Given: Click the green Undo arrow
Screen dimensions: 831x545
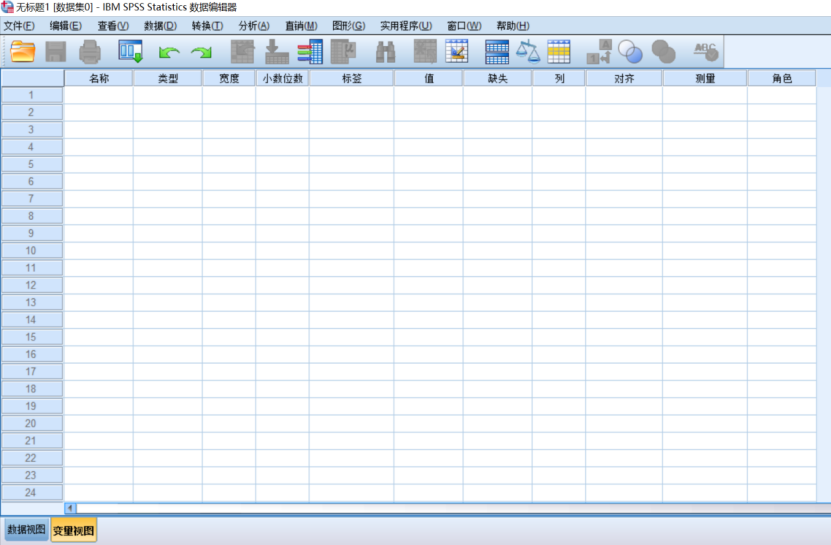Looking at the screenshot, I should pos(169,52).
